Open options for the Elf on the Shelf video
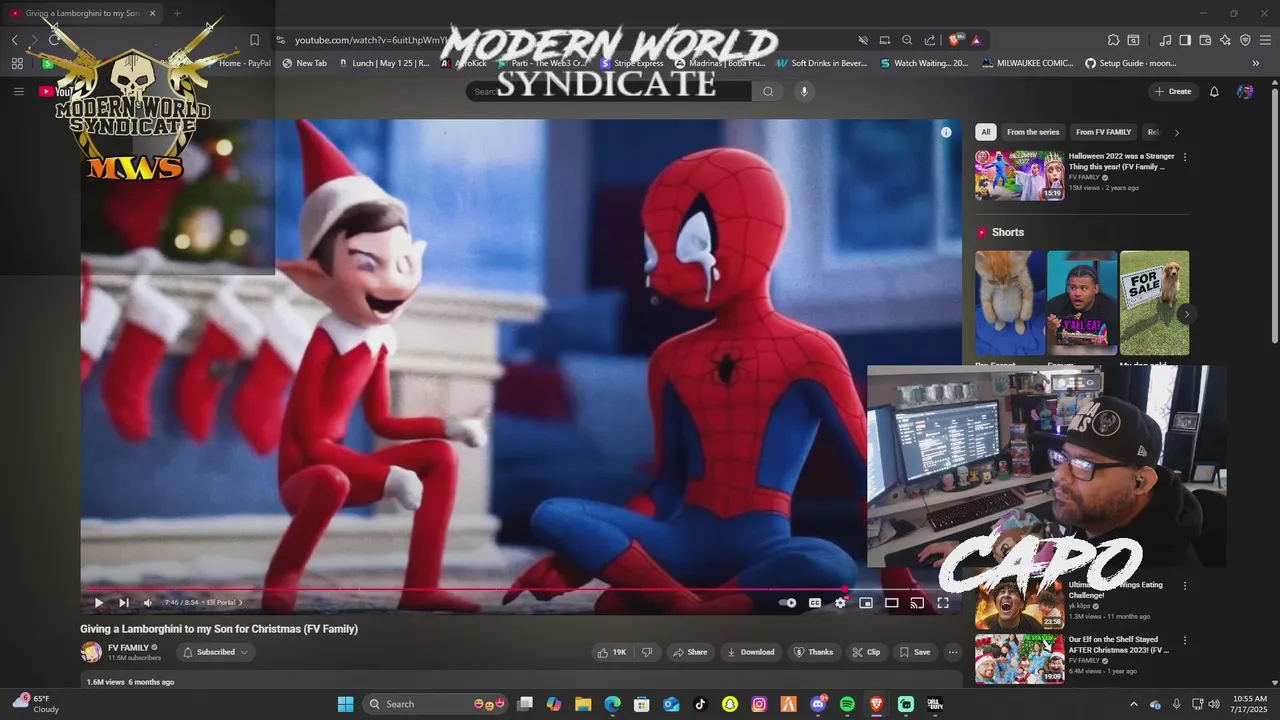Screen dimensions: 1280x720 (x=1185, y=640)
